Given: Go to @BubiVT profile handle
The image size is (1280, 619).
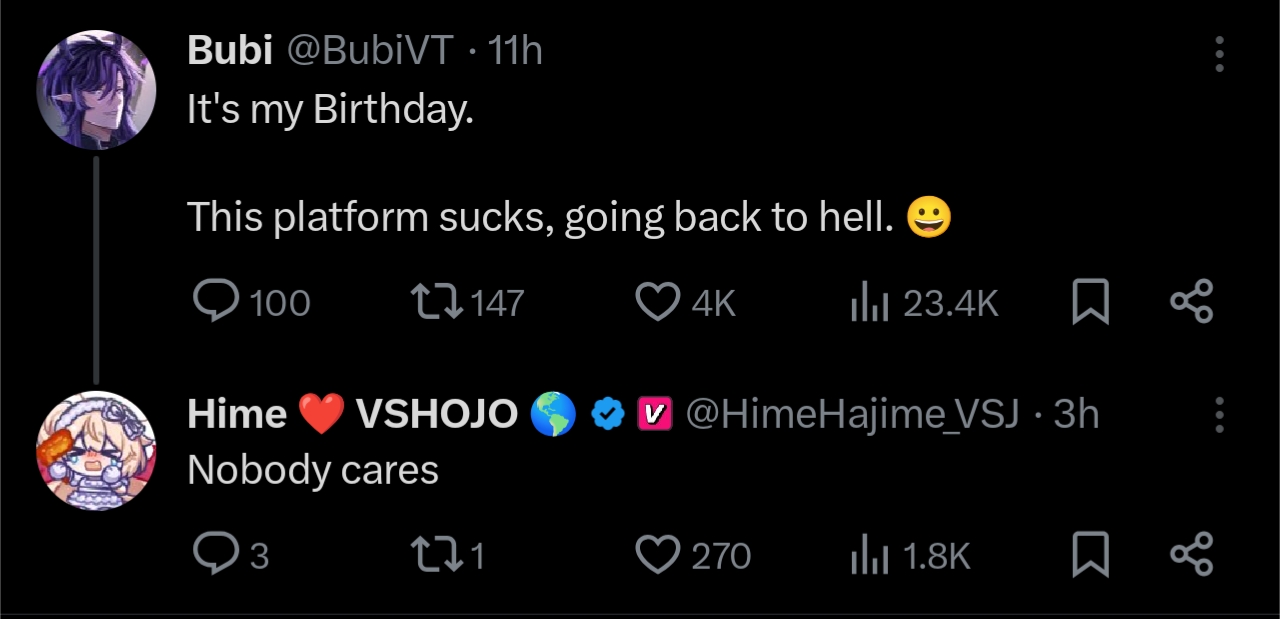Looking at the screenshot, I should (371, 50).
